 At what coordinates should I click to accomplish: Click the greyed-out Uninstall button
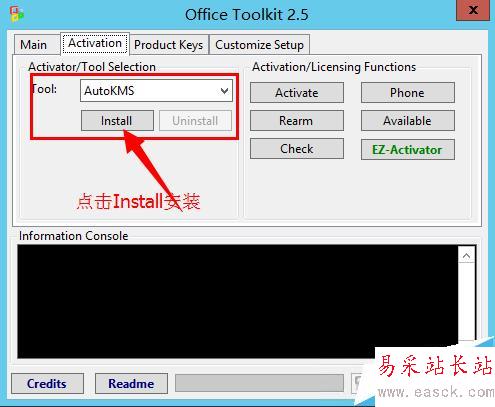[195, 121]
